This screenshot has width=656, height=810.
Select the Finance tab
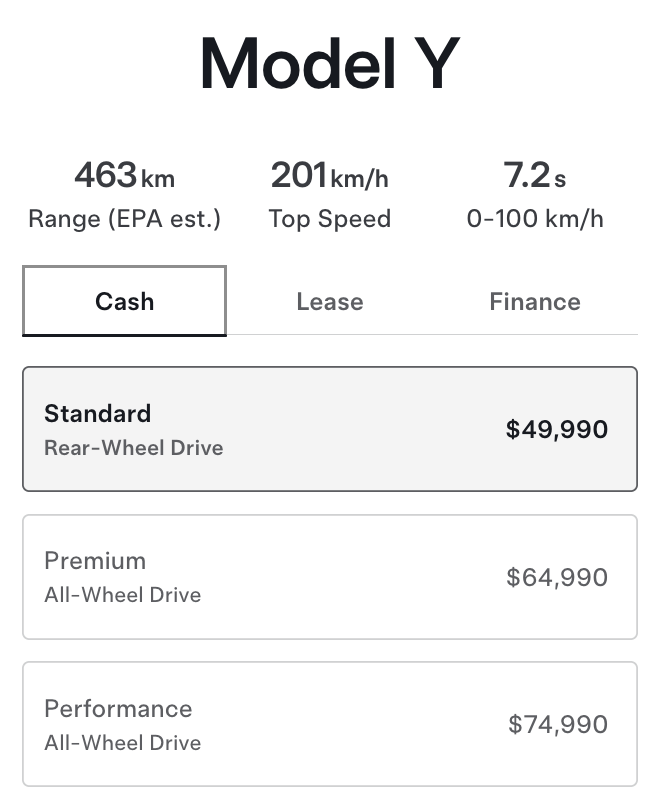tap(534, 301)
